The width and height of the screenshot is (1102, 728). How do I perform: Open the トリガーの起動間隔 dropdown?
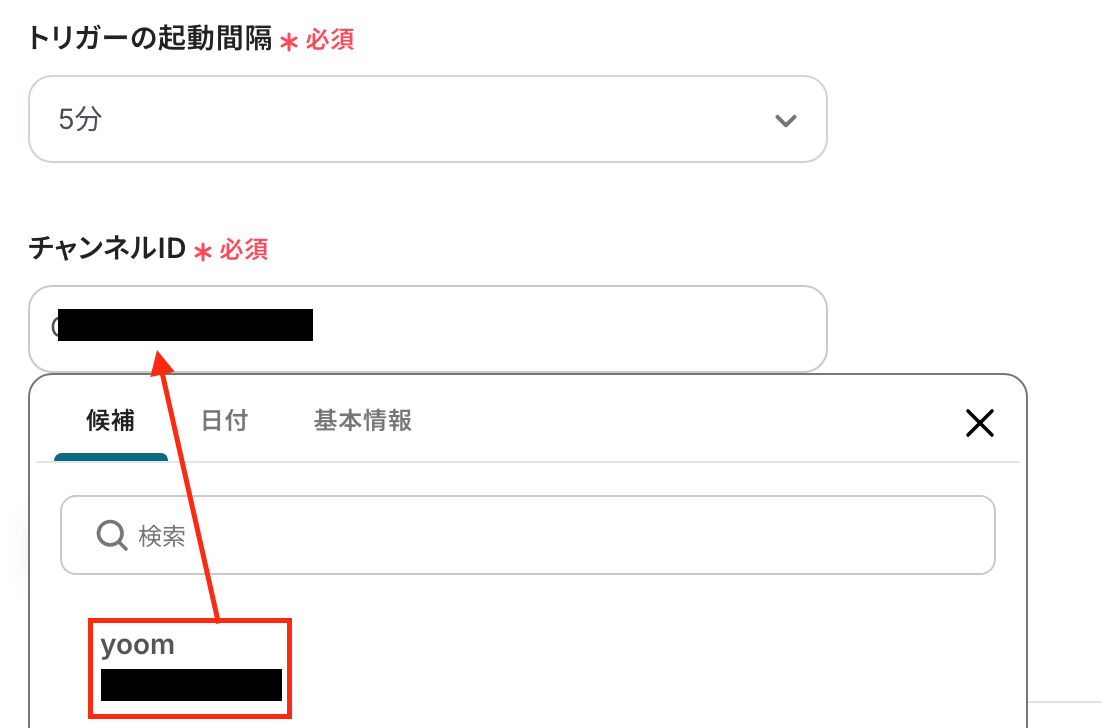click(x=427, y=119)
